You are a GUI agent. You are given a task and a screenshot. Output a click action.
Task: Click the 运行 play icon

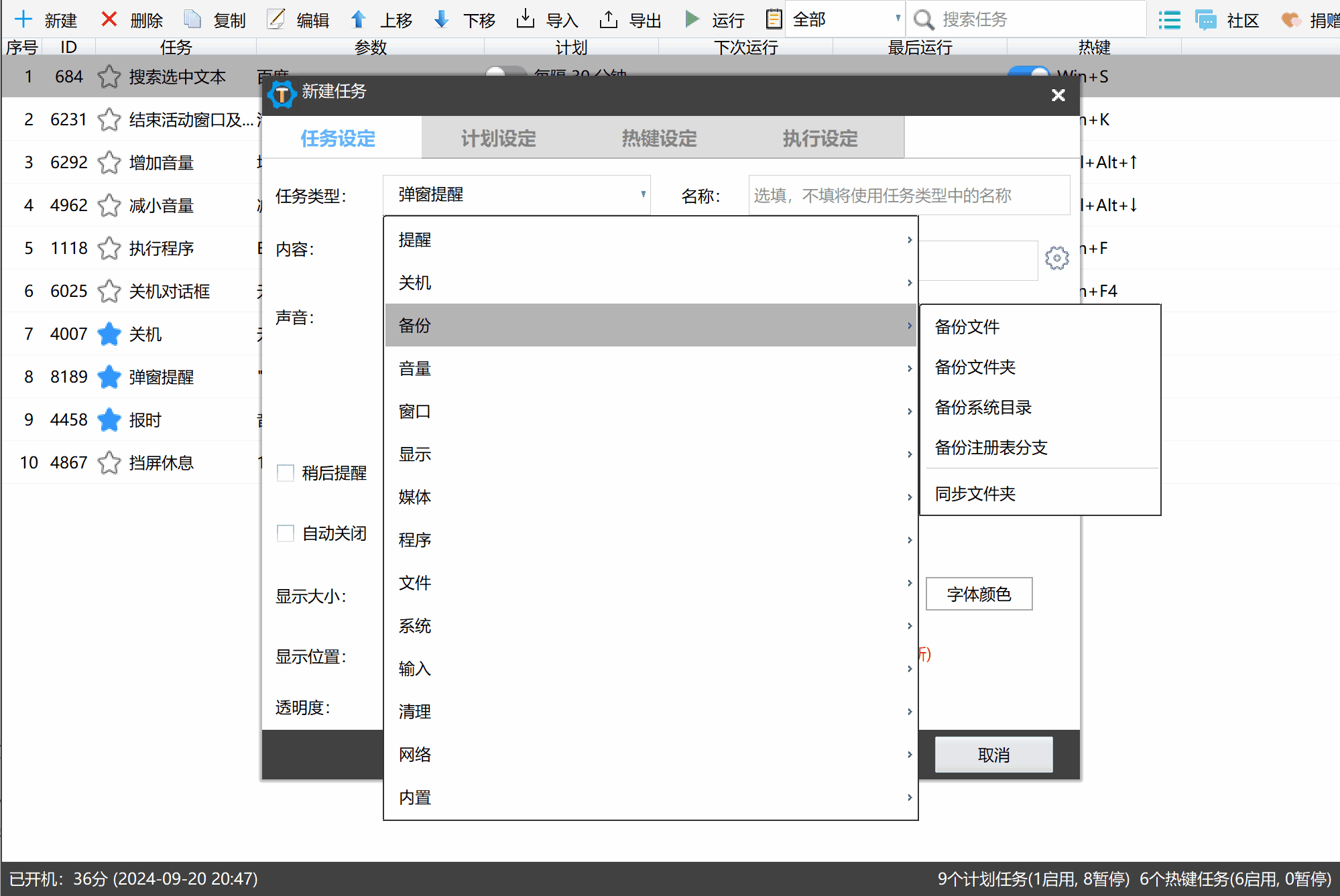point(692,19)
